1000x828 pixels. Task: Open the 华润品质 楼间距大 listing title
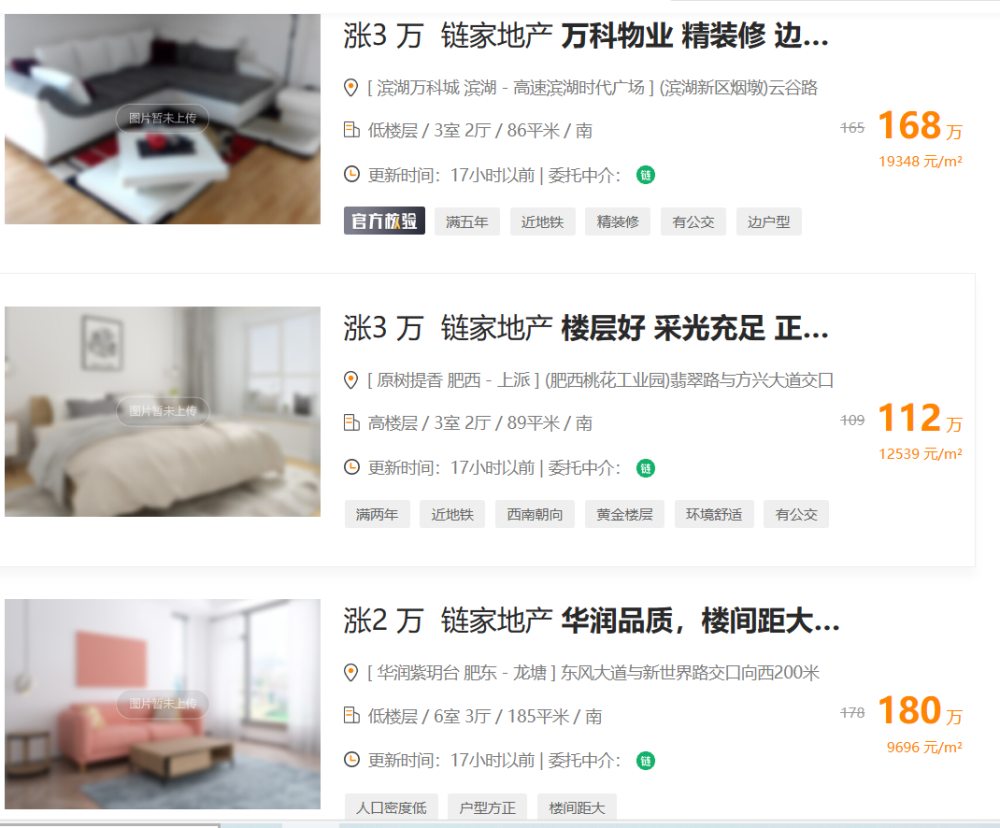591,620
